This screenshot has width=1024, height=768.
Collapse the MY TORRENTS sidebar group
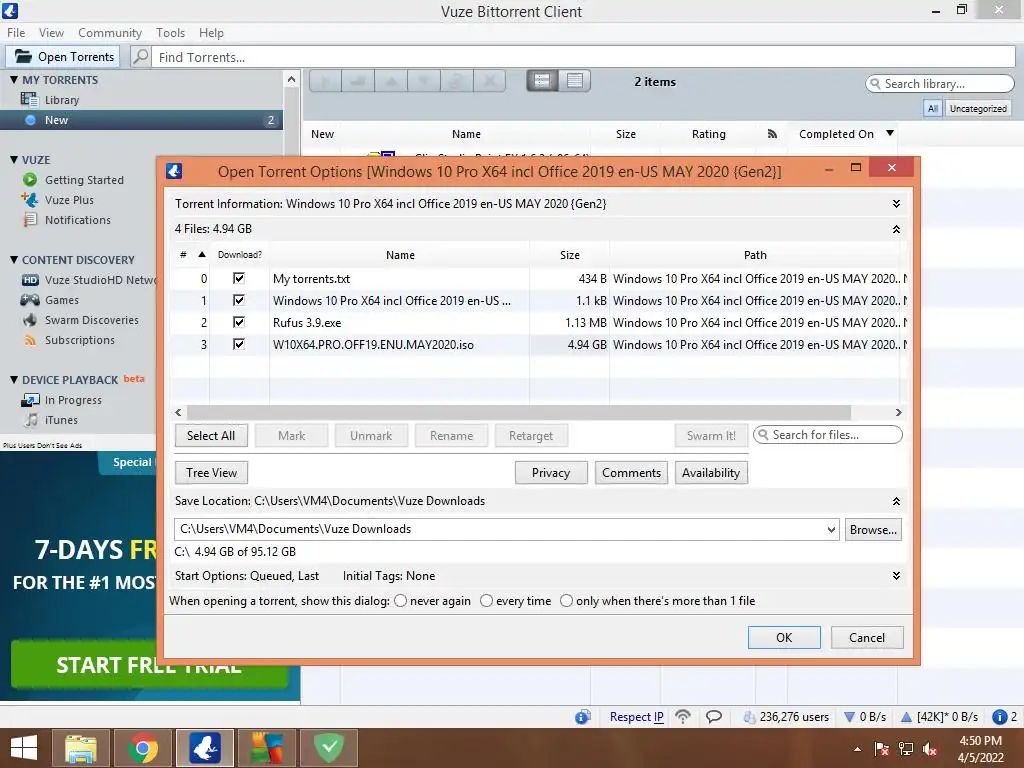14,80
